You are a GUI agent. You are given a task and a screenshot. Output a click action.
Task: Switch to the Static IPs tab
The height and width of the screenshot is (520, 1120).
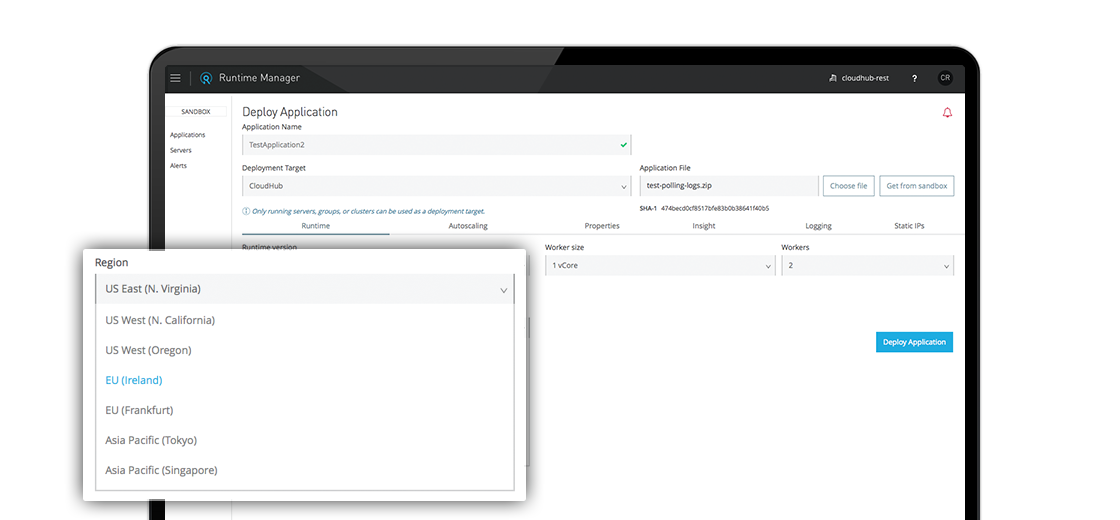pyautogui.click(x=909, y=226)
